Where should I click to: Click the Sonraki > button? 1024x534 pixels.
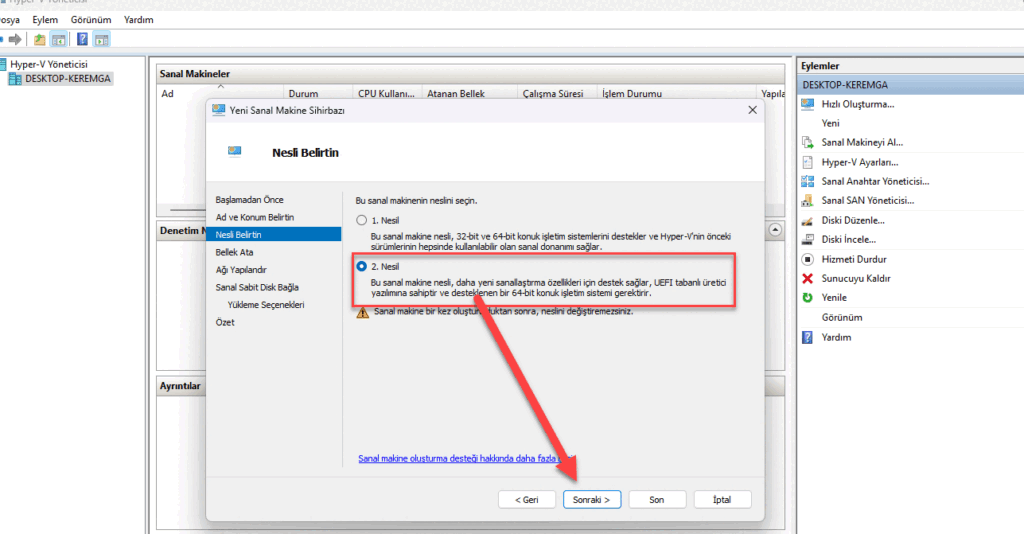(592, 499)
